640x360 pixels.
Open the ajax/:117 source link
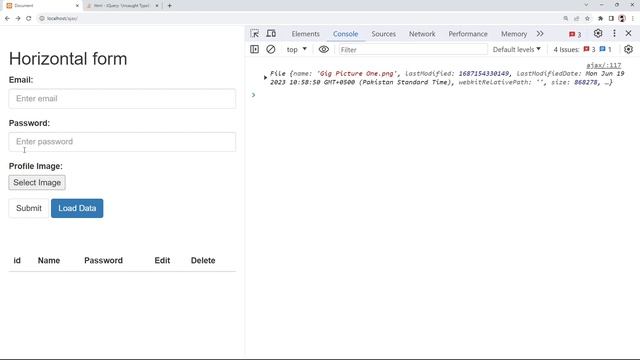coord(604,65)
